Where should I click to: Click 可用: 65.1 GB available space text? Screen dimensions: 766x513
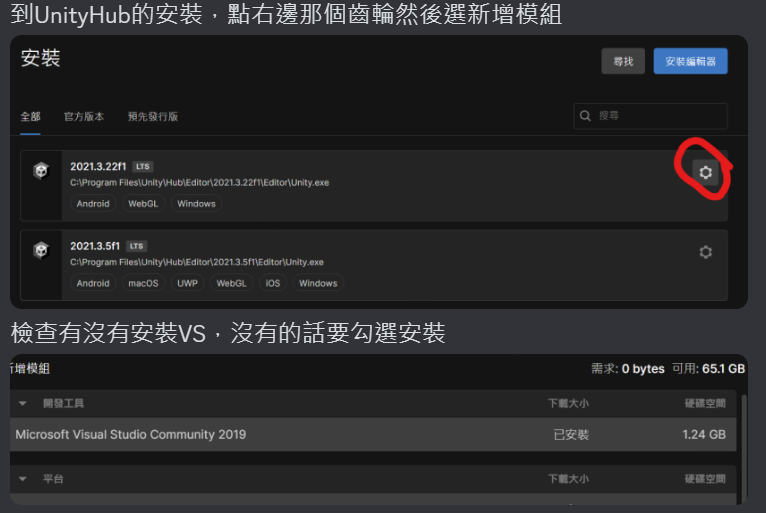click(x=708, y=368)
